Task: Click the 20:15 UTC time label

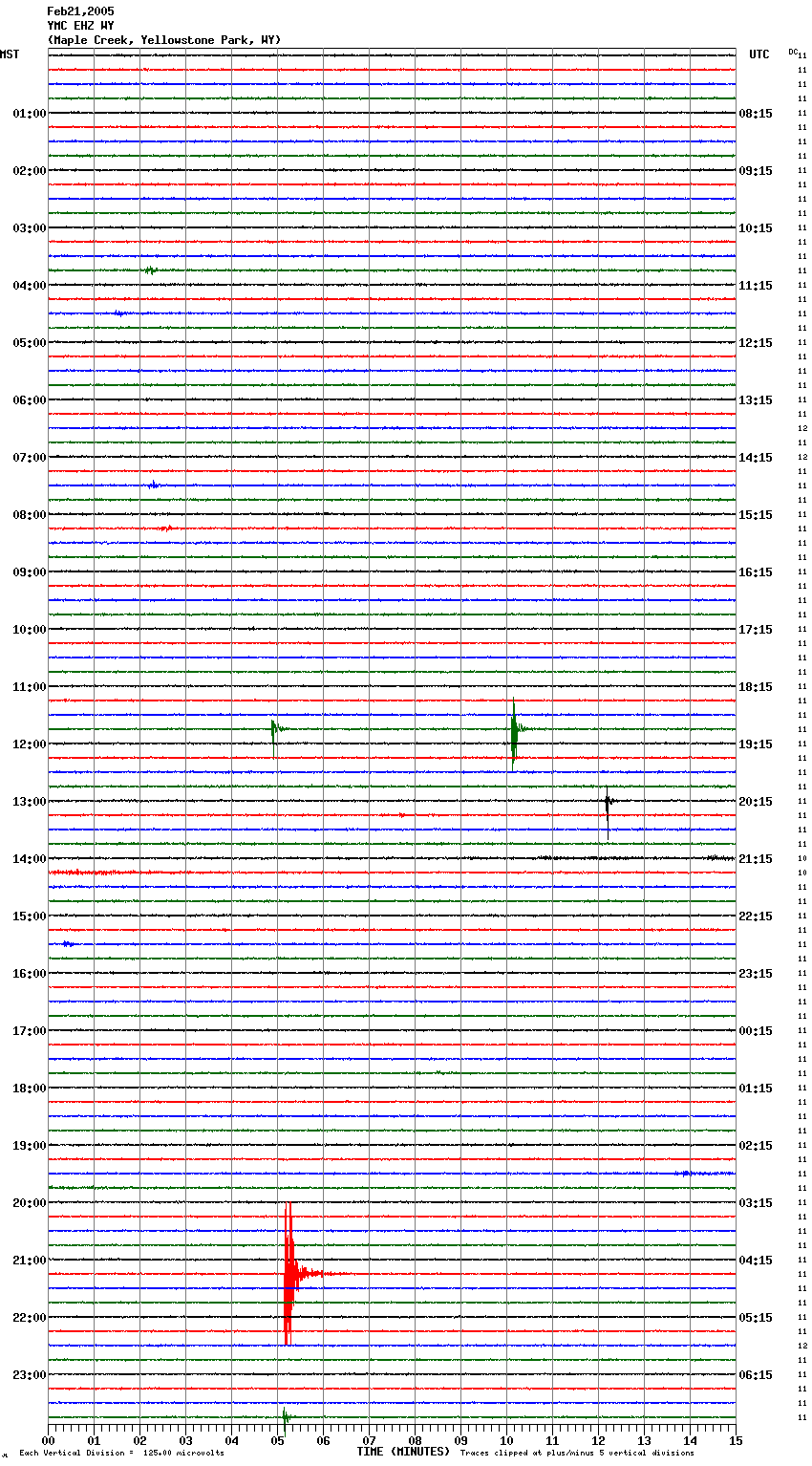Action: [x=756, y=802]
